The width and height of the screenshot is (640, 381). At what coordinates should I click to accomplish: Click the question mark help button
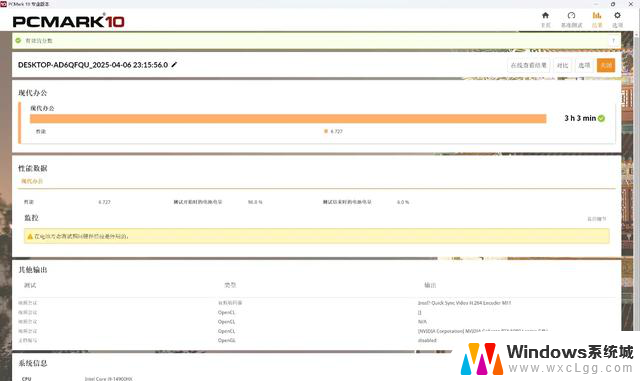click(613, 40)
